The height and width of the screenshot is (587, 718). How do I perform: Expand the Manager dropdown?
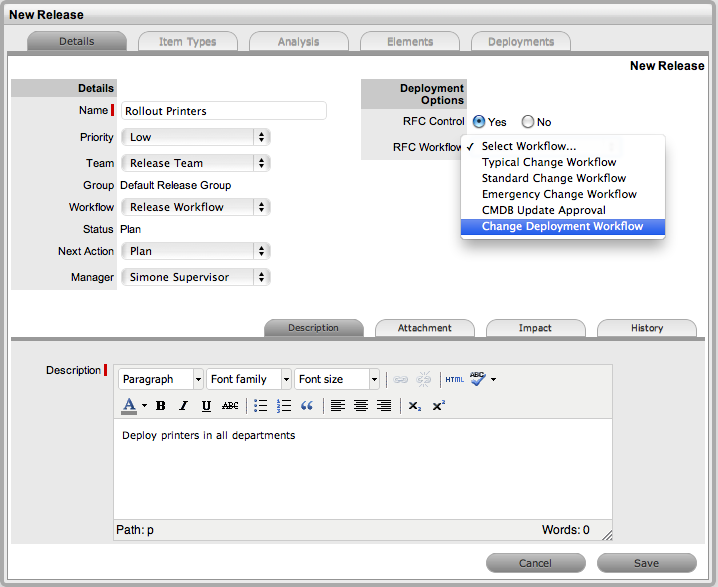click(195, 277)
